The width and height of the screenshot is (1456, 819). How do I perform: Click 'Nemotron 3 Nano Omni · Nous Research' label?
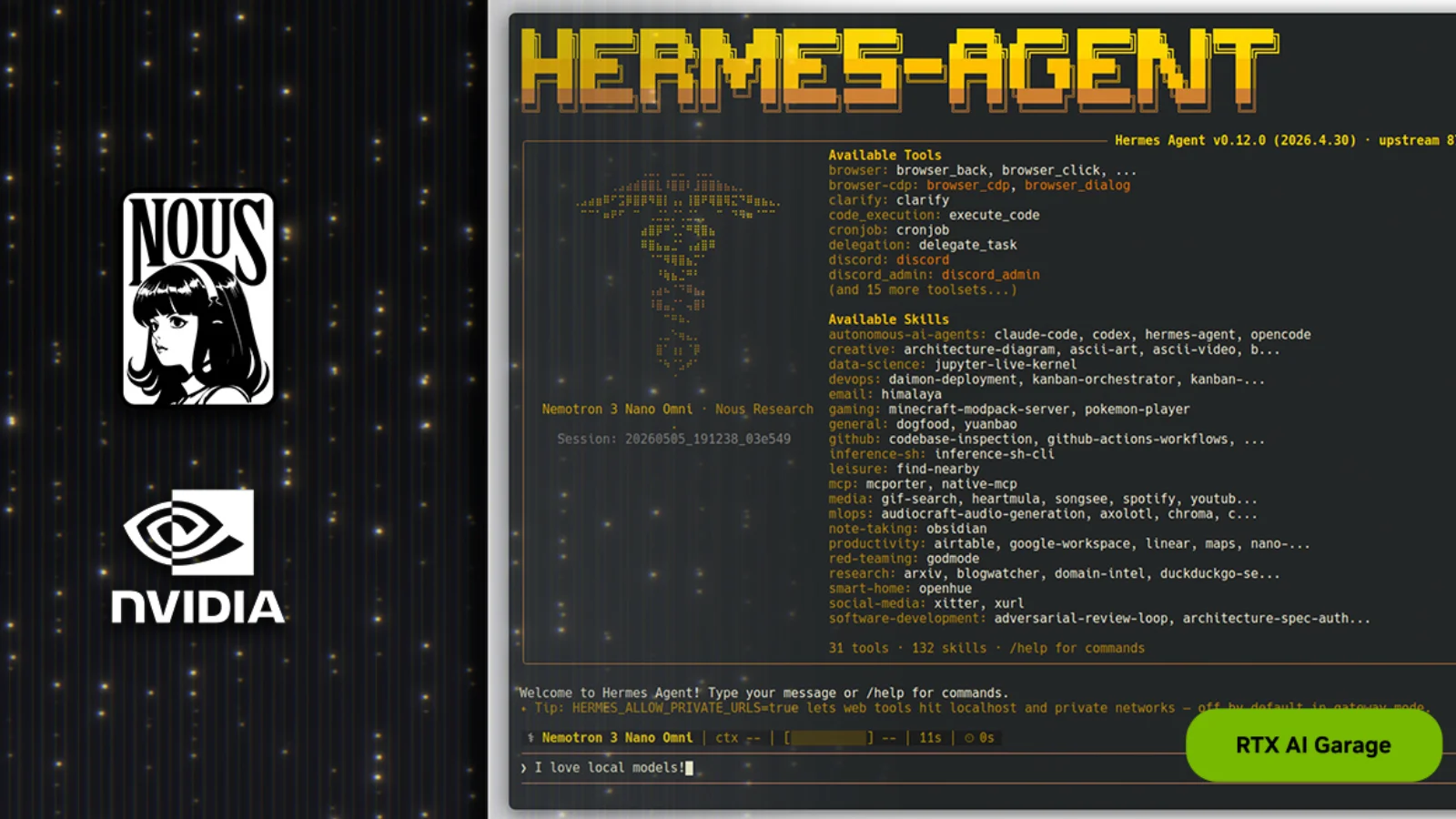(677, 409)
